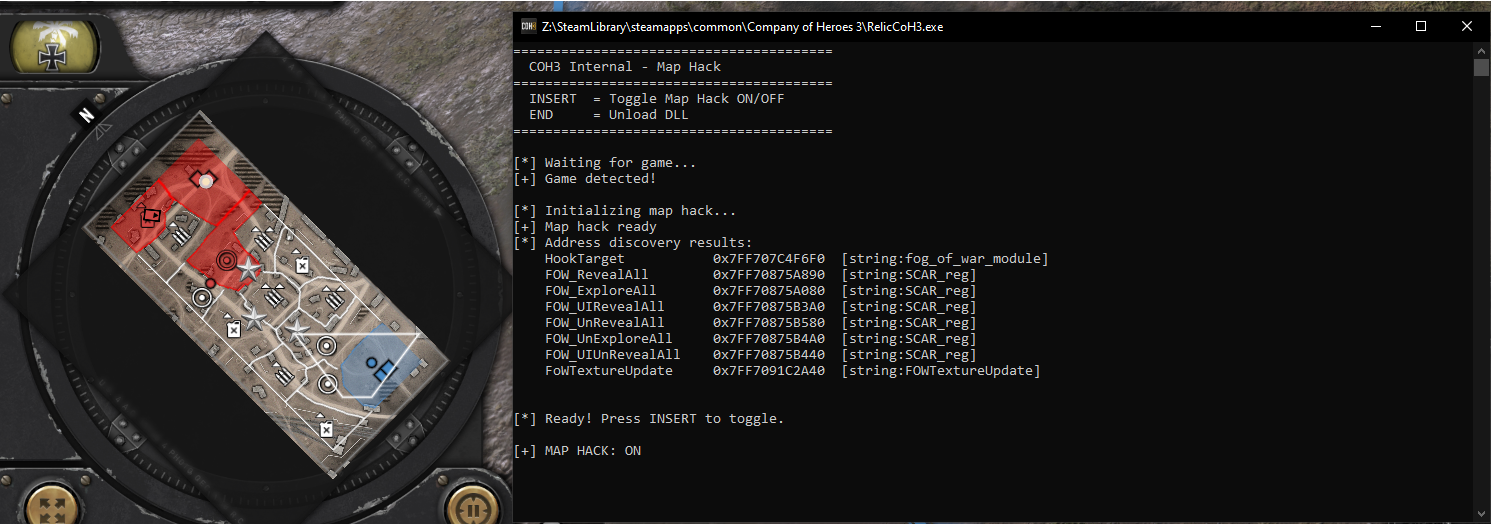
Task: Click console title bar showing RelicCoH3.exe path
Action: pos(742,27)
